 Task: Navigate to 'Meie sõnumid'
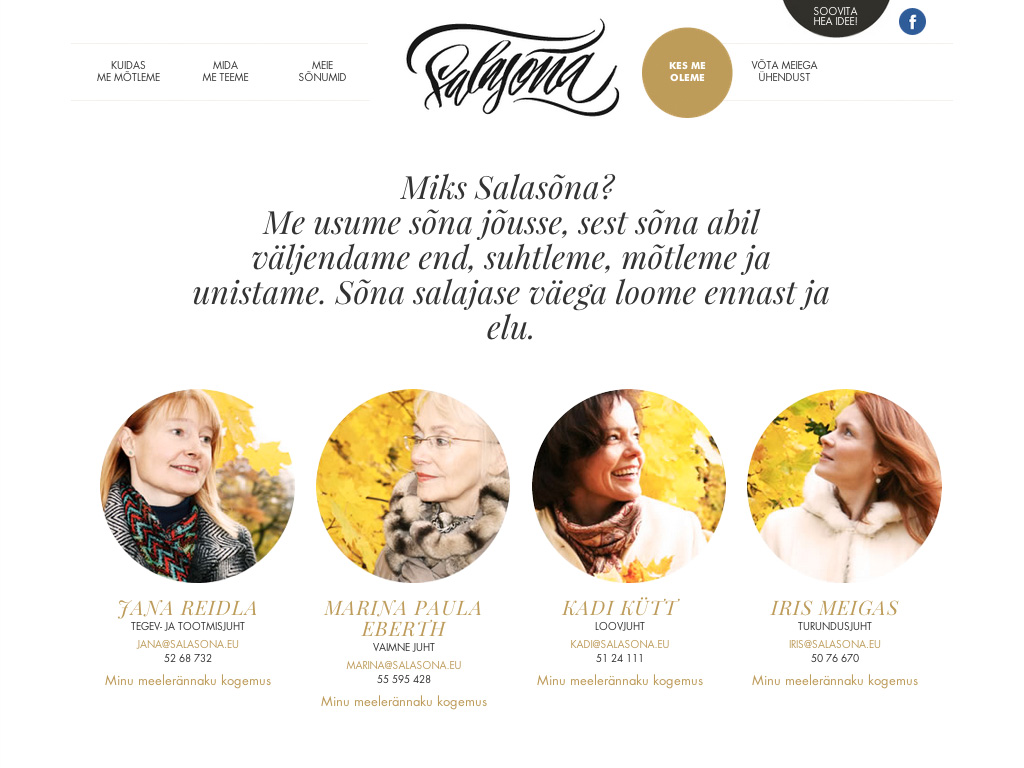click(322, 71)
